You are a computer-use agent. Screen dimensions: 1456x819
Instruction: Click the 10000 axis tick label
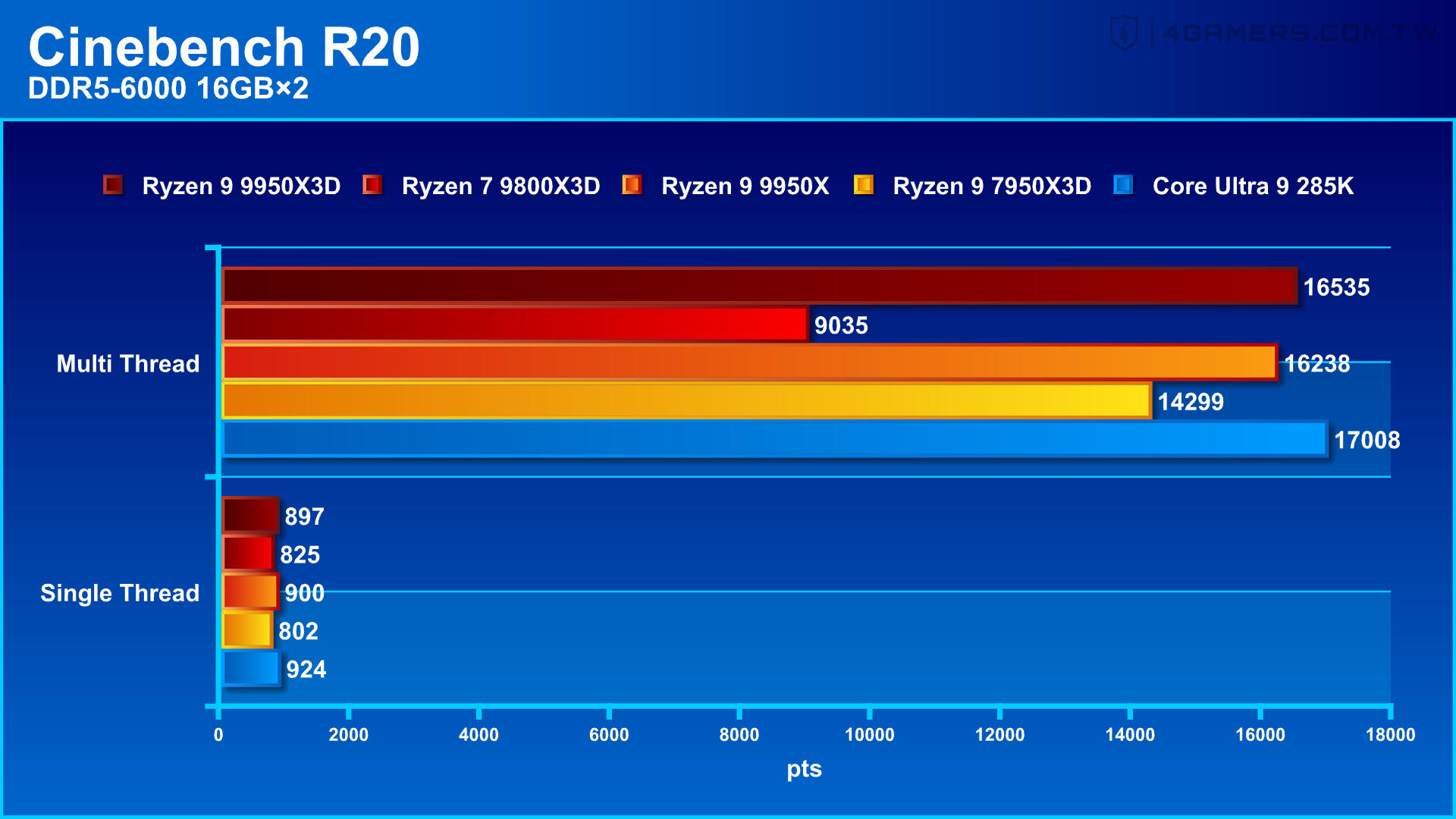coord(869,734)
